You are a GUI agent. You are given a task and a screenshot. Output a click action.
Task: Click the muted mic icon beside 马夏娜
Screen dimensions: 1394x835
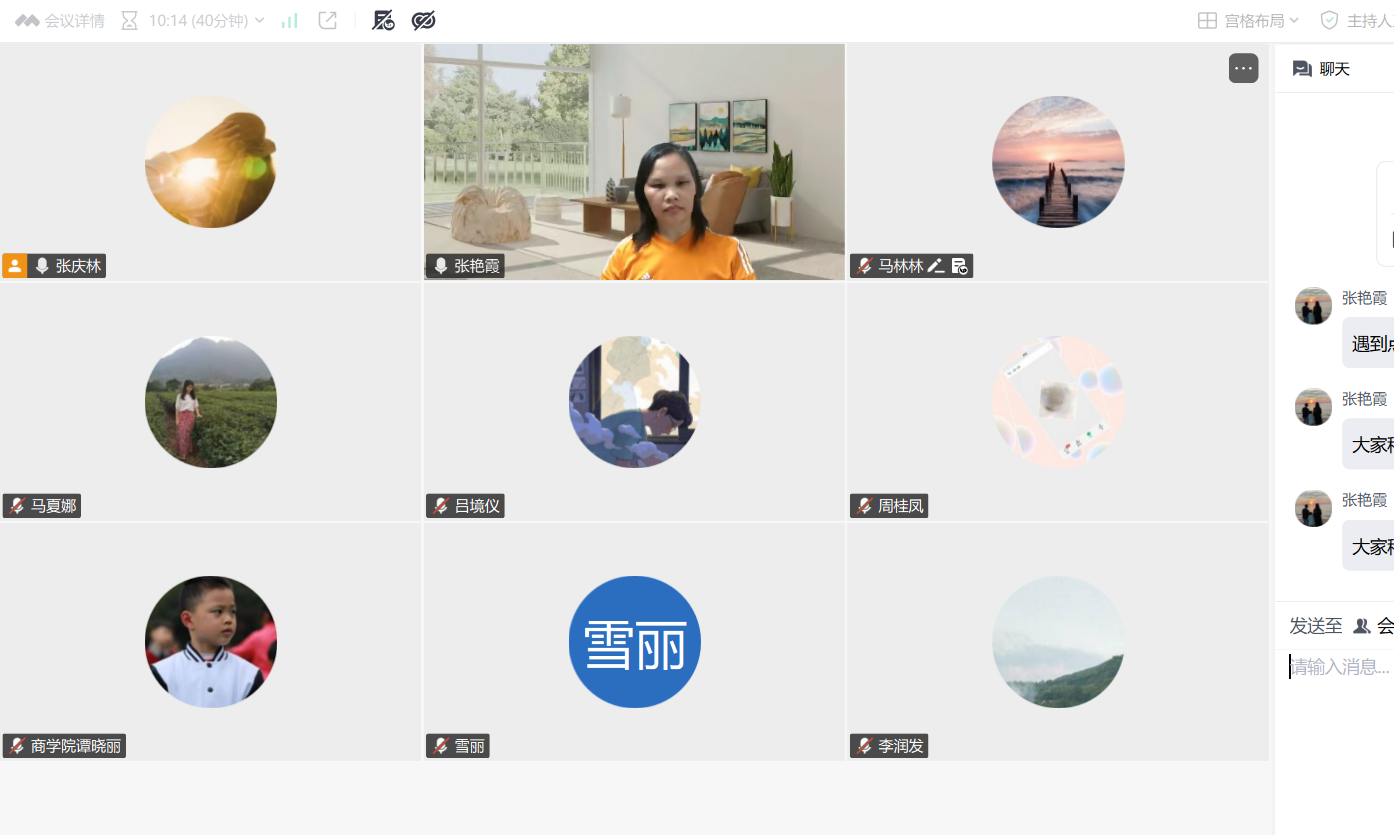[17, 506]
